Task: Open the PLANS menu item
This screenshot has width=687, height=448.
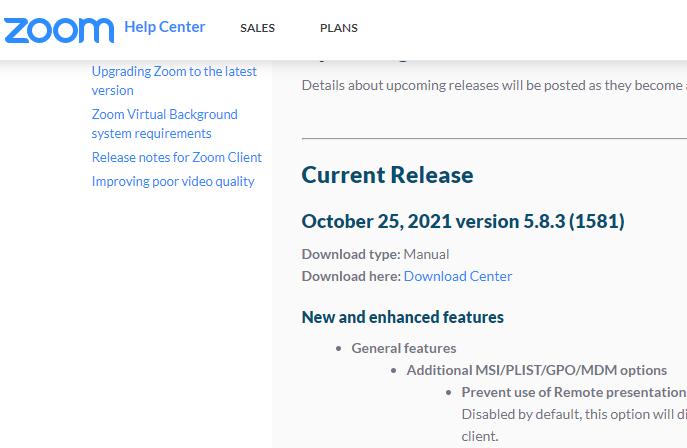Action: click(339, 28)
